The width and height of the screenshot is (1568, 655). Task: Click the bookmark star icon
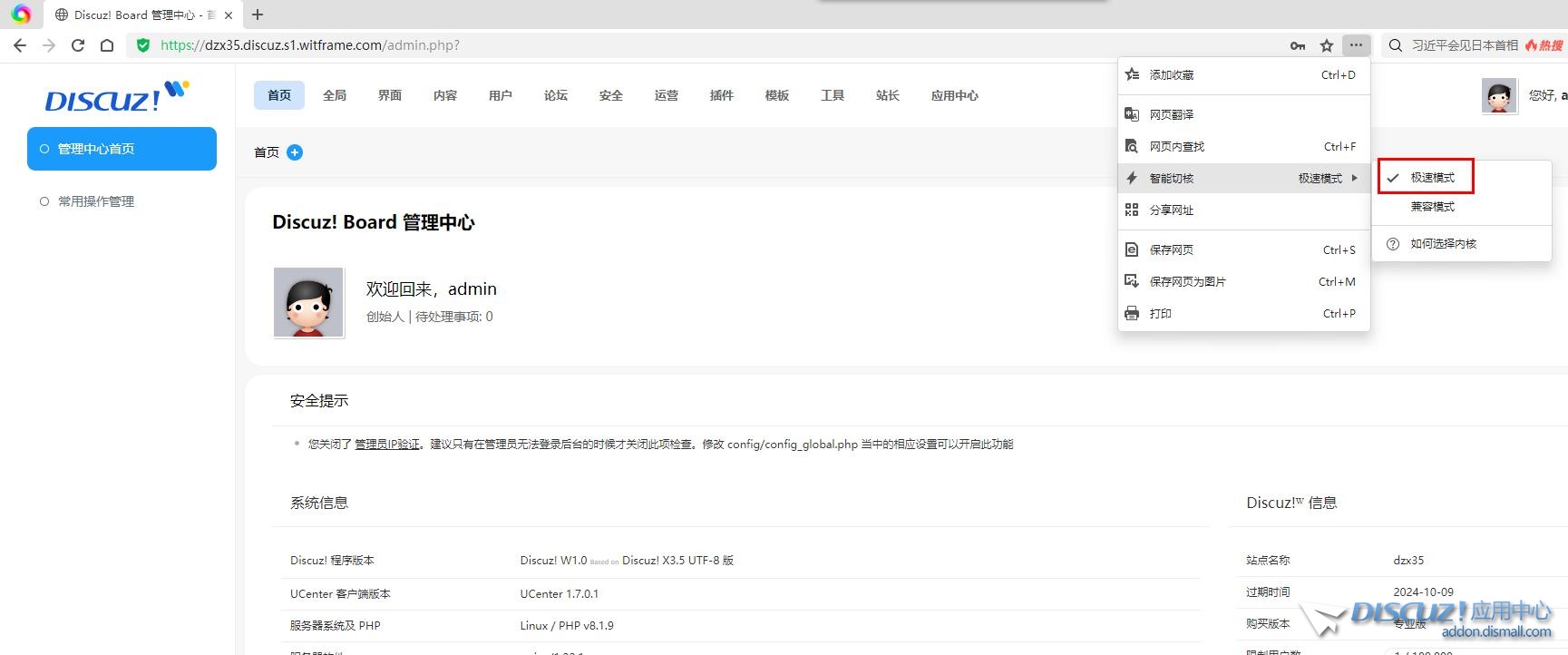tap(1327, 45)
